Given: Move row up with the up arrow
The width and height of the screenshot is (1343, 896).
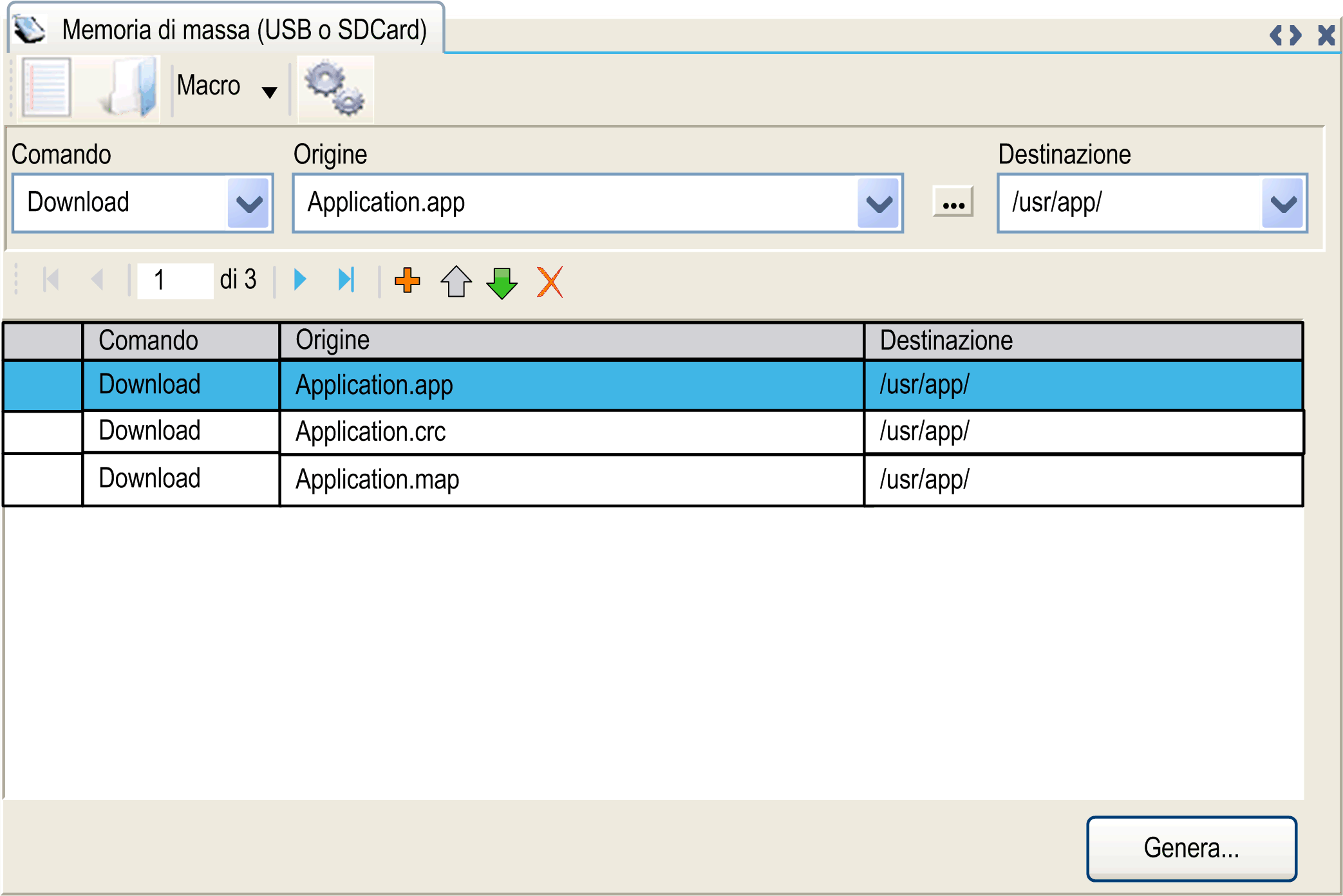Looking at the screenshot, I should click(x=456, y=281).
